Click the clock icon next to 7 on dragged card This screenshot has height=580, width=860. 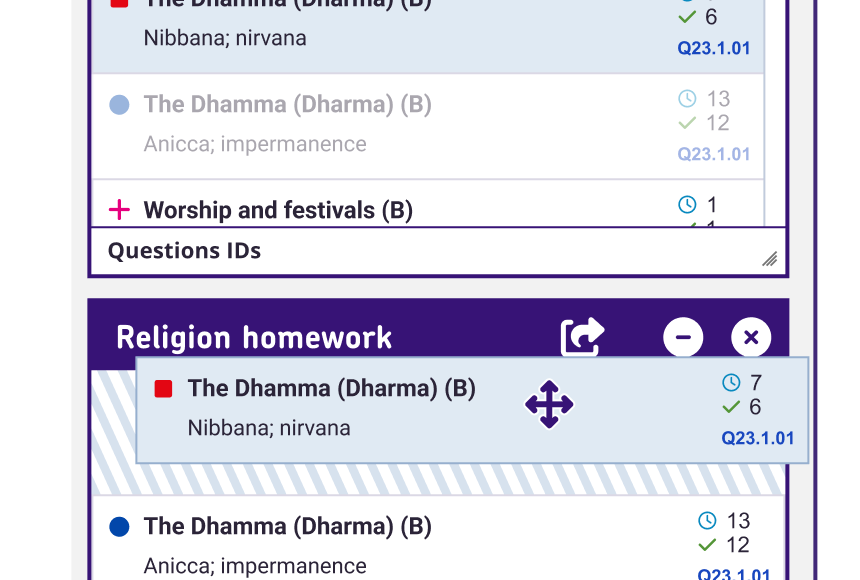click(x=731, y=383)
